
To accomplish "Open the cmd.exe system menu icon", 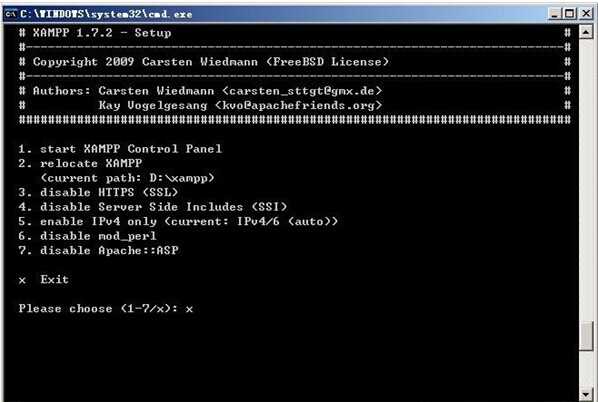I will point(11,14).
